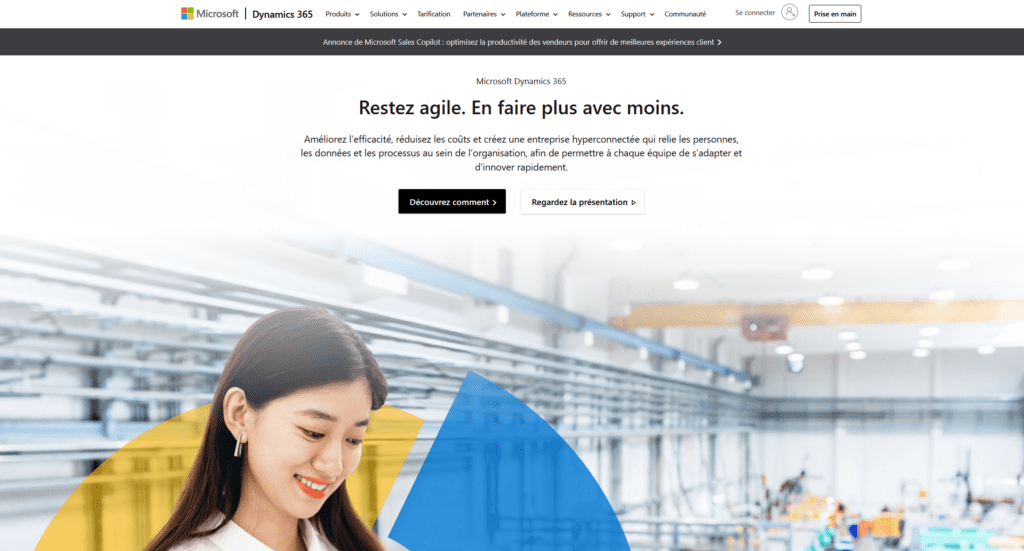Expand the Produits dropdown menu
Image resolution: width=1024 pixels, height=551 pixels.
click(342, 14)
